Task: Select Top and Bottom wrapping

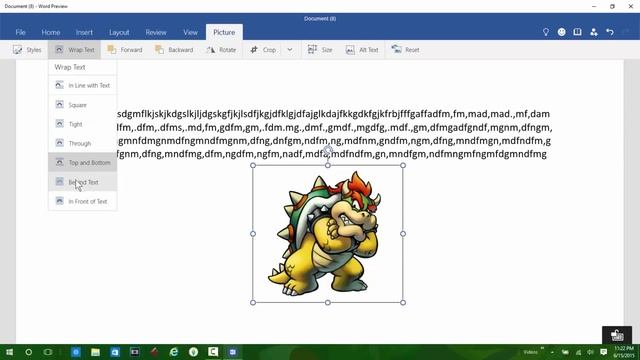Action: click(x=82, y=162)
